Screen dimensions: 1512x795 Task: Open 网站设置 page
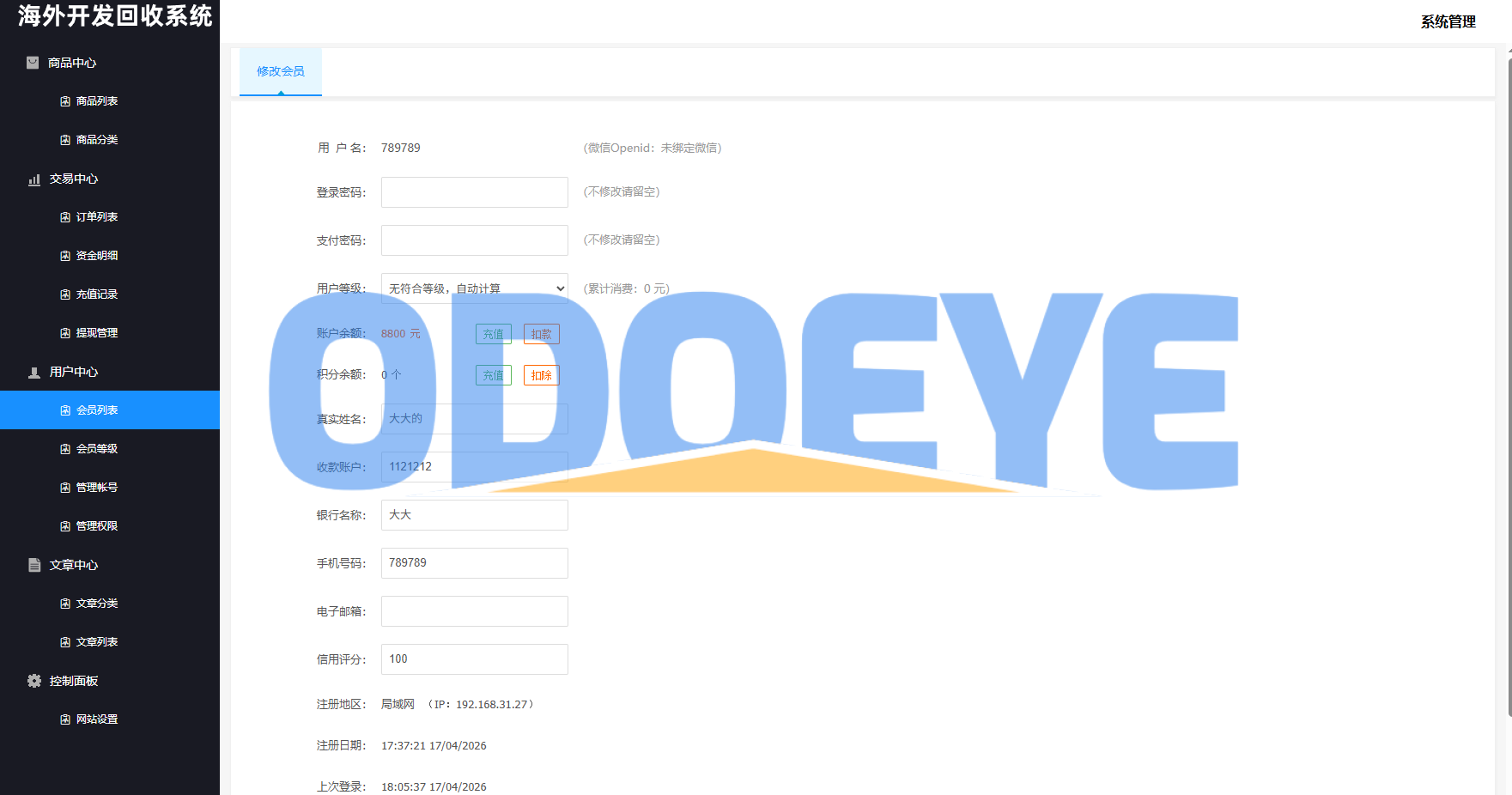coord(110,719)
